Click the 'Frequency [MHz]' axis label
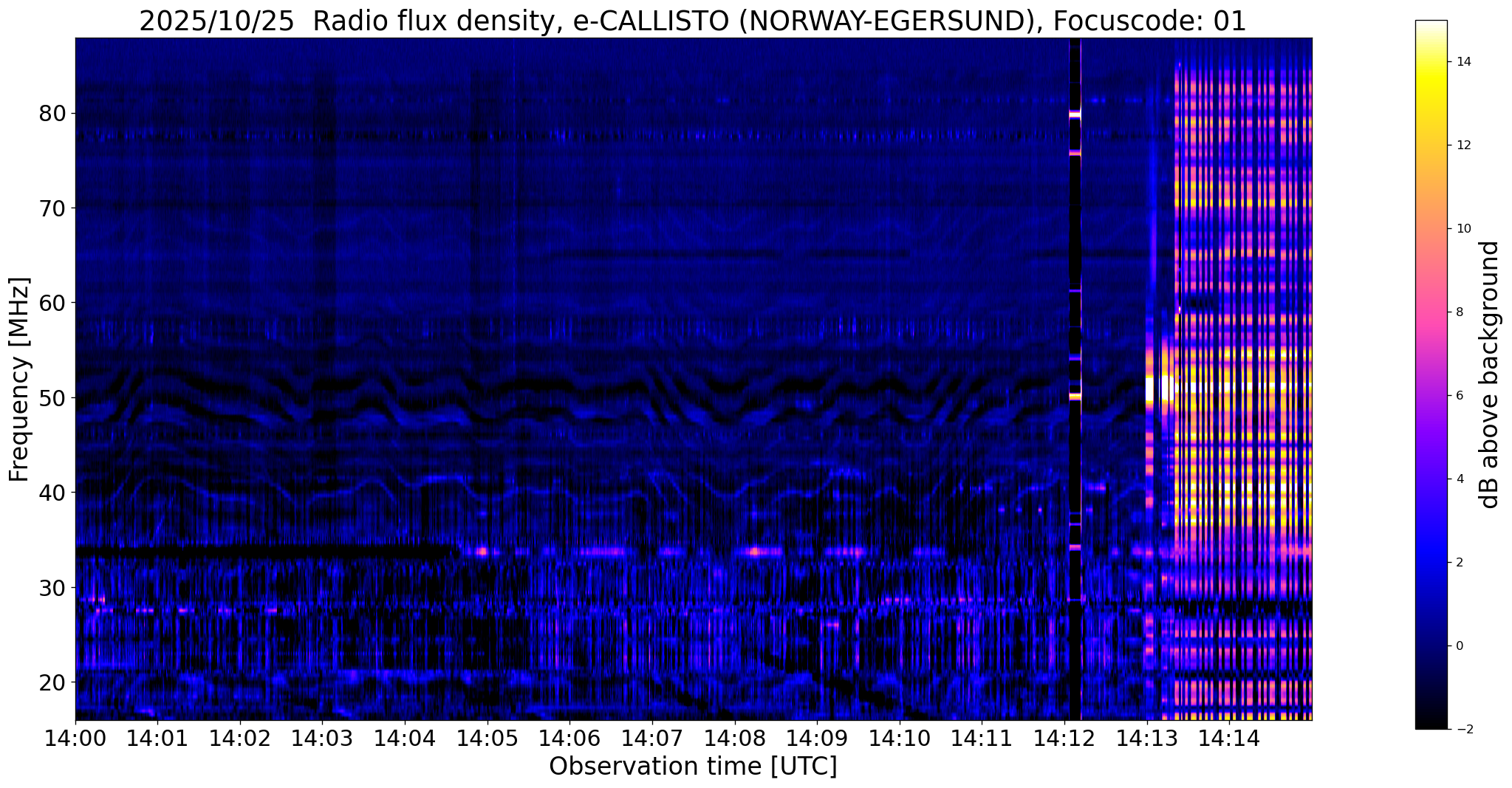 [x=20, y=380]
